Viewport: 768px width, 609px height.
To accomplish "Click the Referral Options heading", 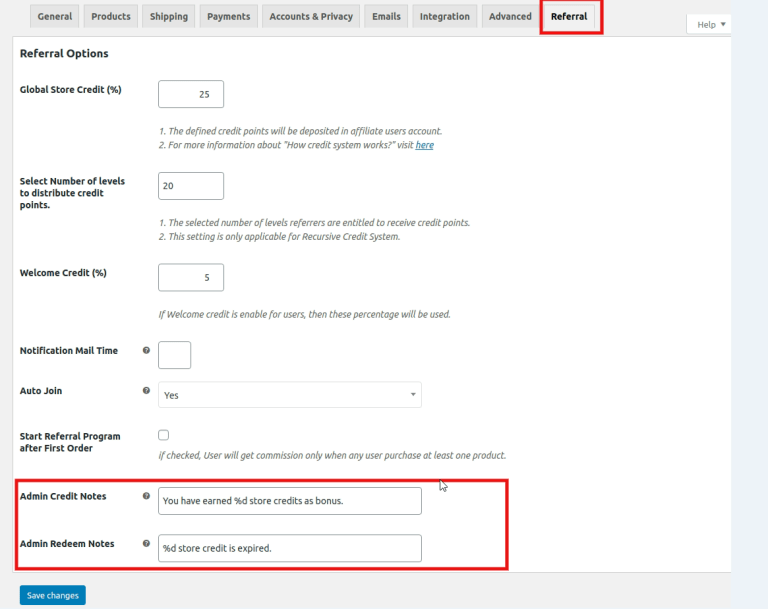I will [x=64, y=53].
